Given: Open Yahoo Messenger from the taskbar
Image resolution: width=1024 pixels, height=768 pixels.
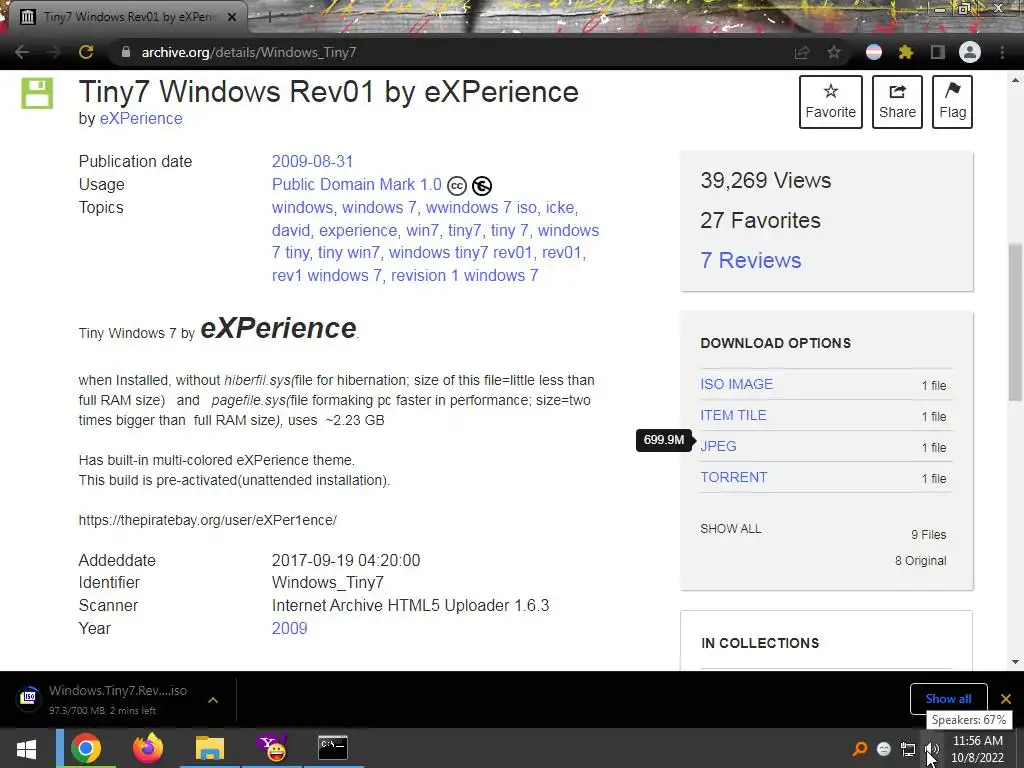Looking at the screenshot, I should (x=272, y=748).
